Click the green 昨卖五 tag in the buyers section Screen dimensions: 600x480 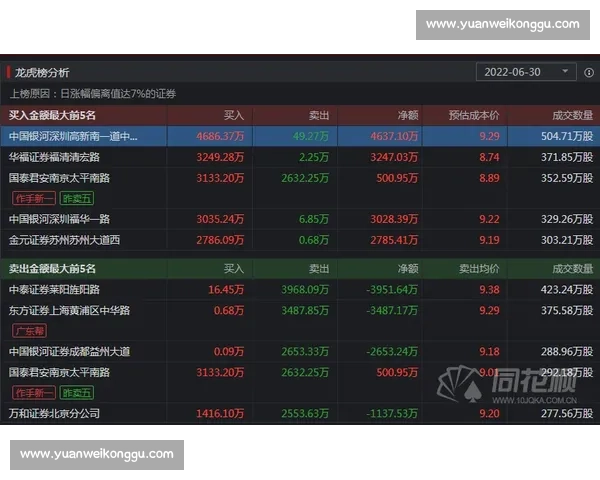(77, 198)
